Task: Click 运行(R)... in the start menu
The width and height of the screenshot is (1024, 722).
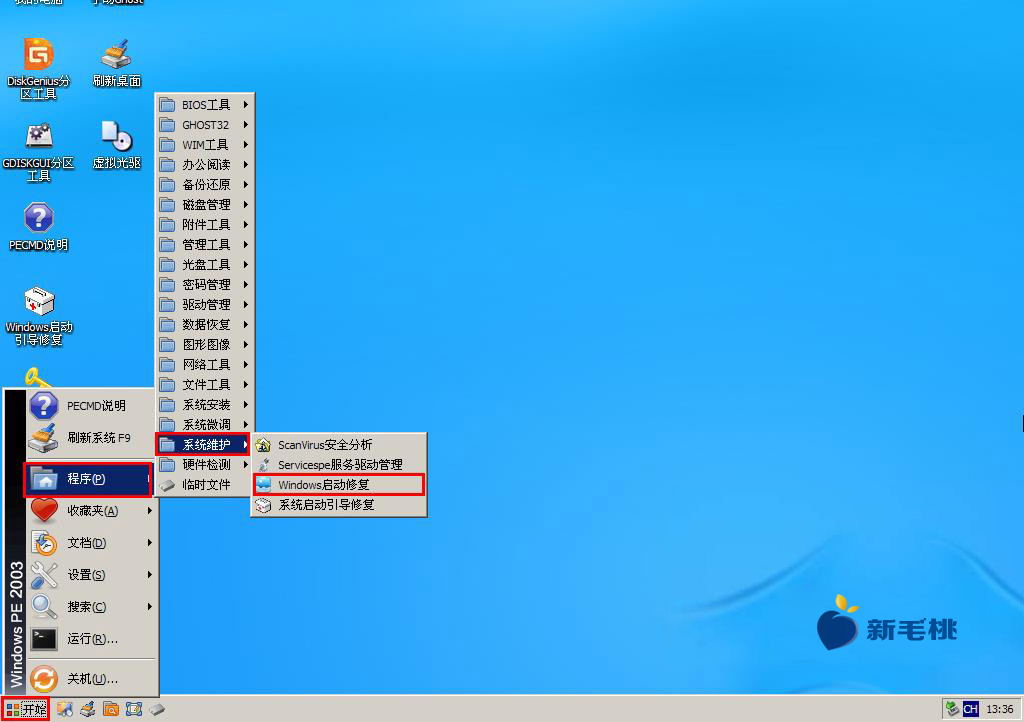Action: click(x=91, y=638)
